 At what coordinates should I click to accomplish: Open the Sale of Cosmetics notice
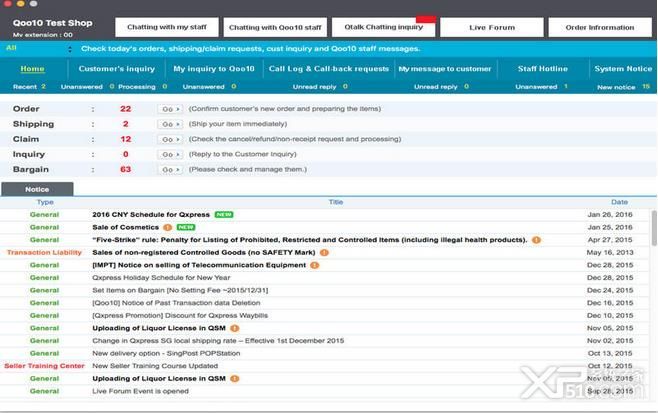pyautogui.click(x=125, y=227)
